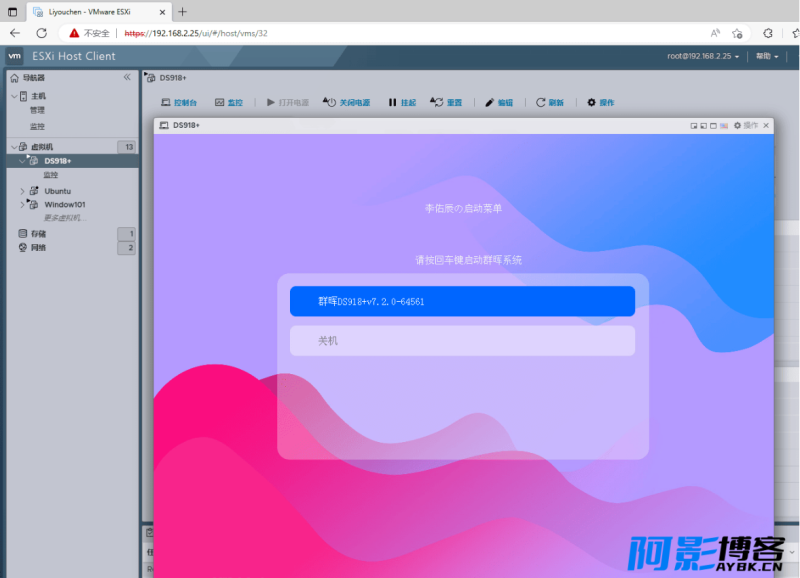Collapse the 虚拟机 tree section
Screen dimensions: 800x578
[x=12, y=147]
